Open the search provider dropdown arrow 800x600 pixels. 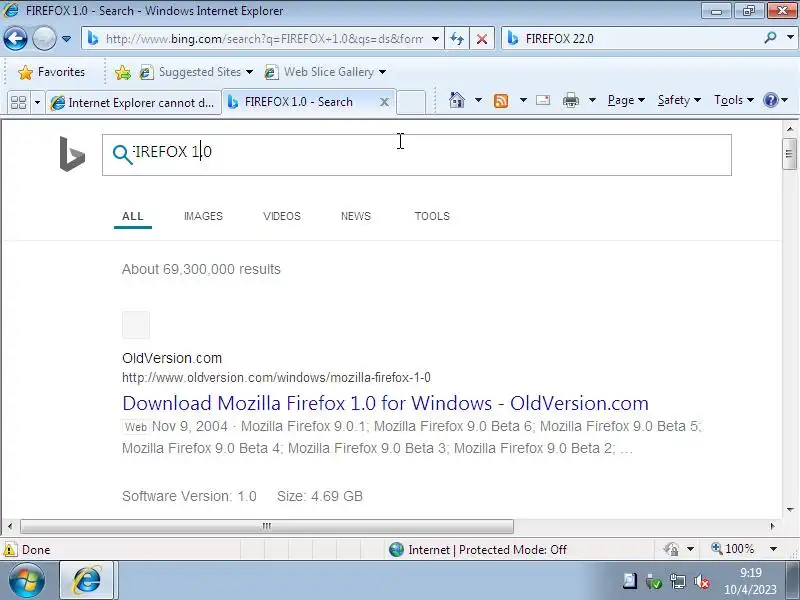790,38
